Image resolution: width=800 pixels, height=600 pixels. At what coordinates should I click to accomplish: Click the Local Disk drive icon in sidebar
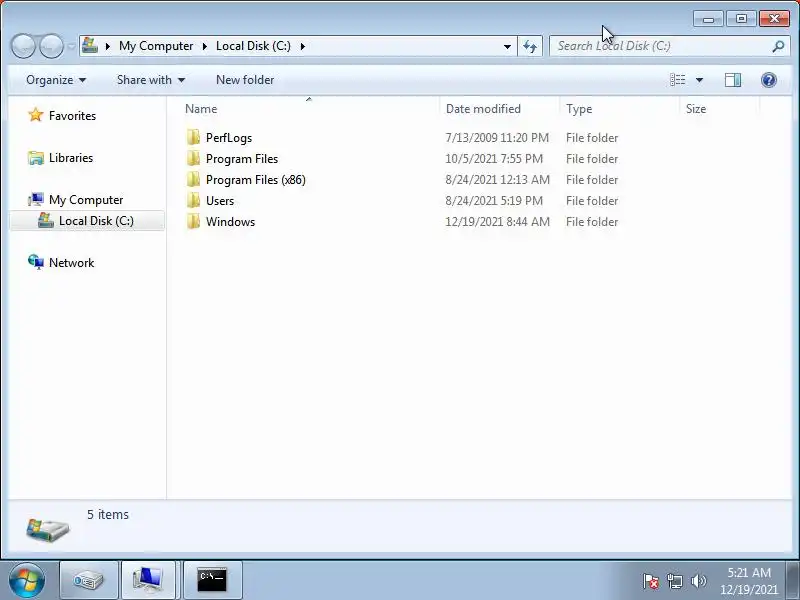[x=46, y=220]
